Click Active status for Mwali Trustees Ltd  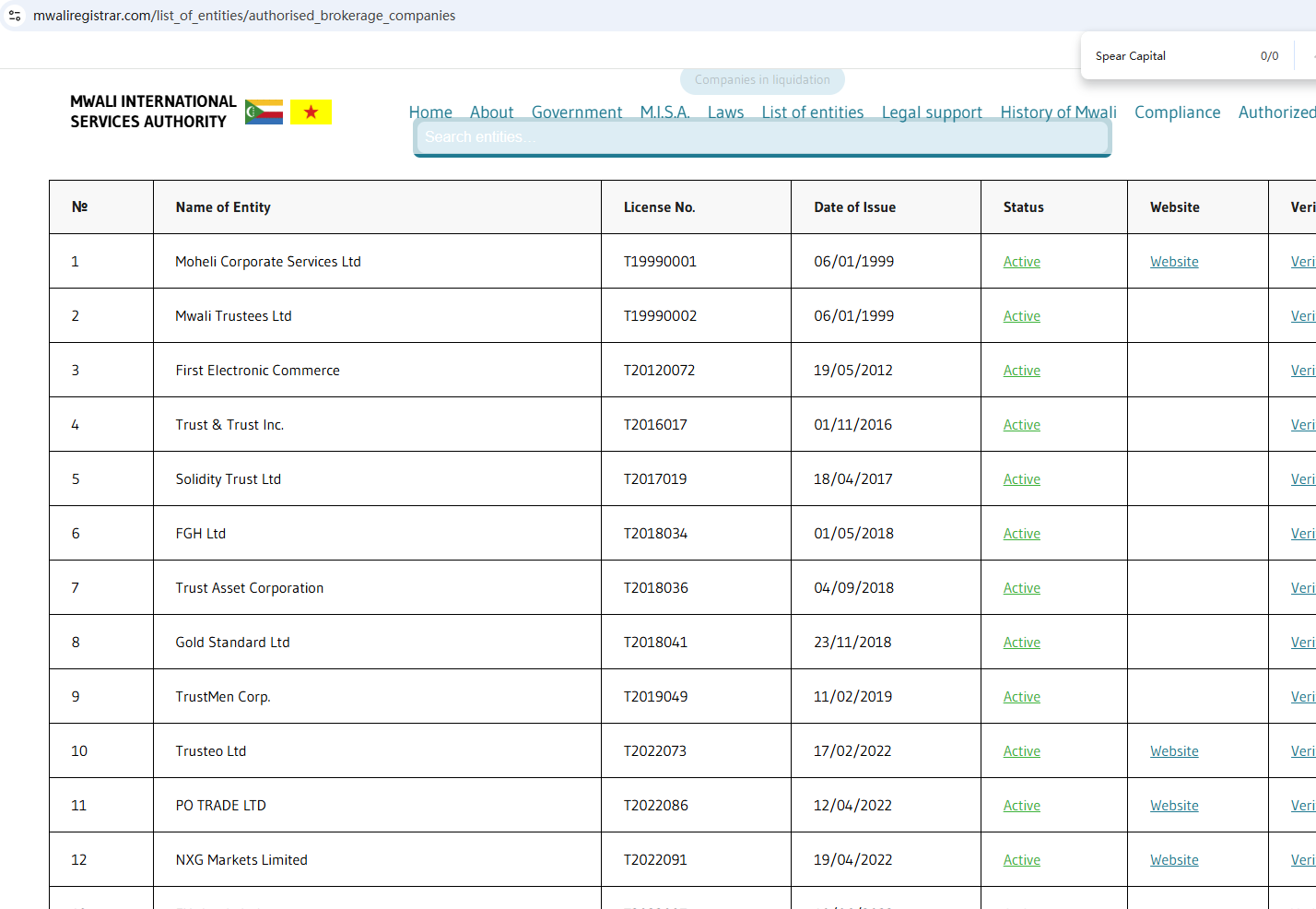click(1021, 316)
